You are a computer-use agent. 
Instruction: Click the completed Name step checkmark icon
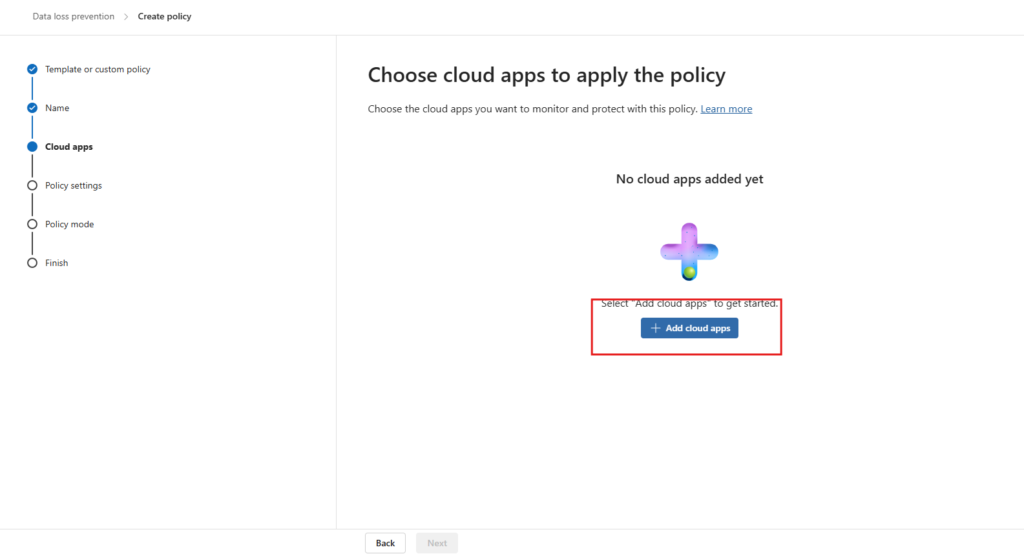click(x=32, y=108)
